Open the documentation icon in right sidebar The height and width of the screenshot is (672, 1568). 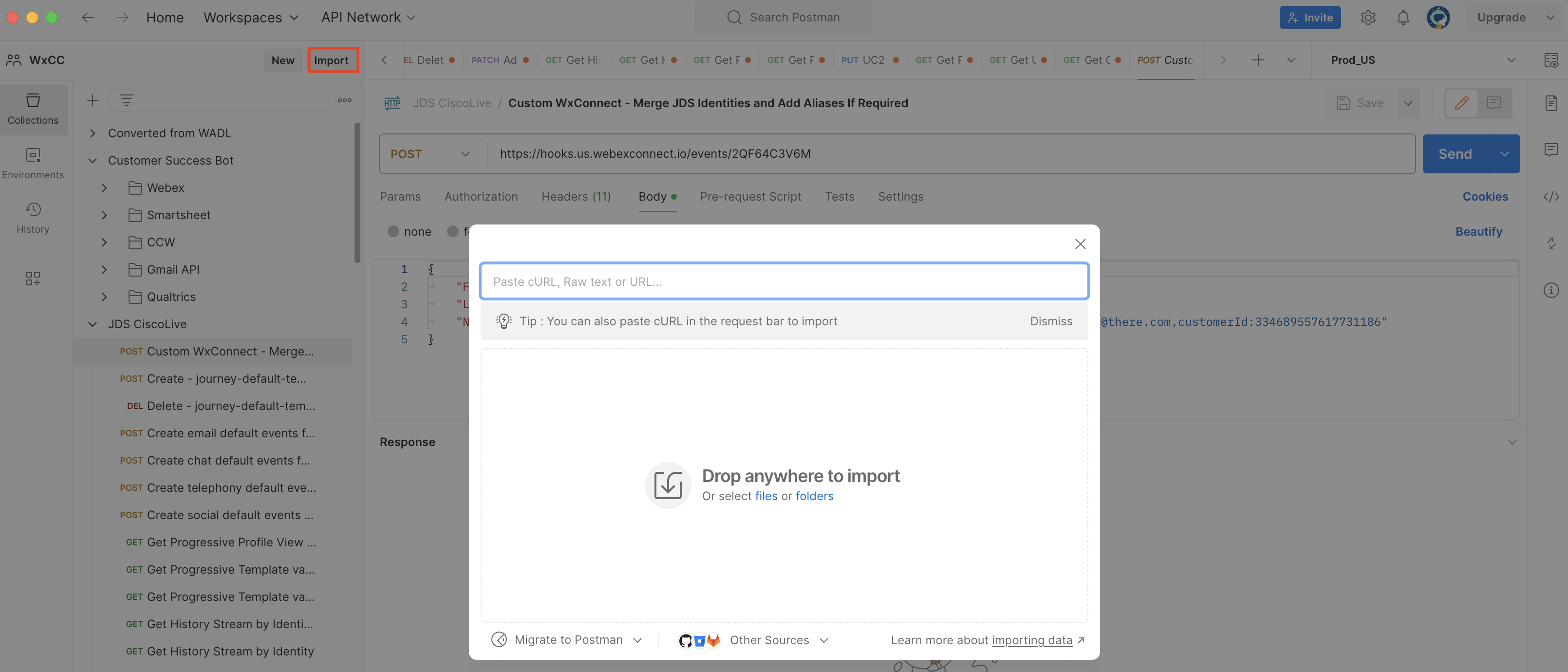(x=1550, y=103)
